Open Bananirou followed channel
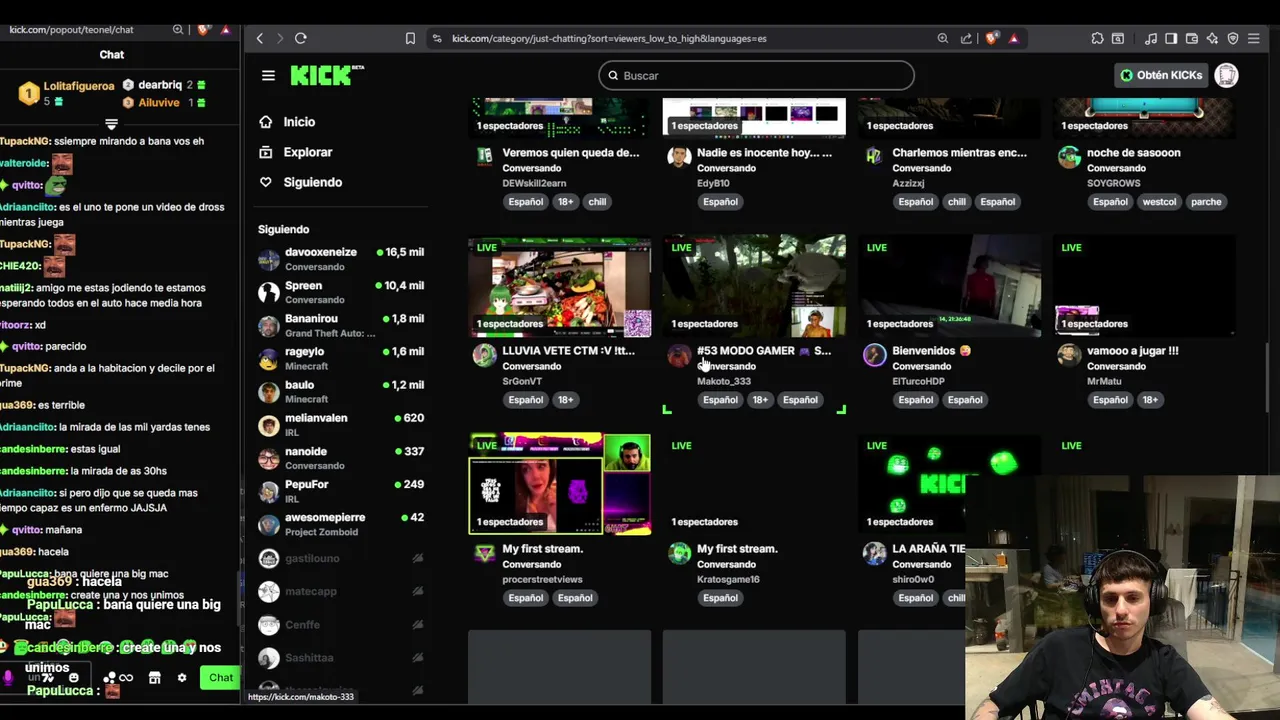 341,325
